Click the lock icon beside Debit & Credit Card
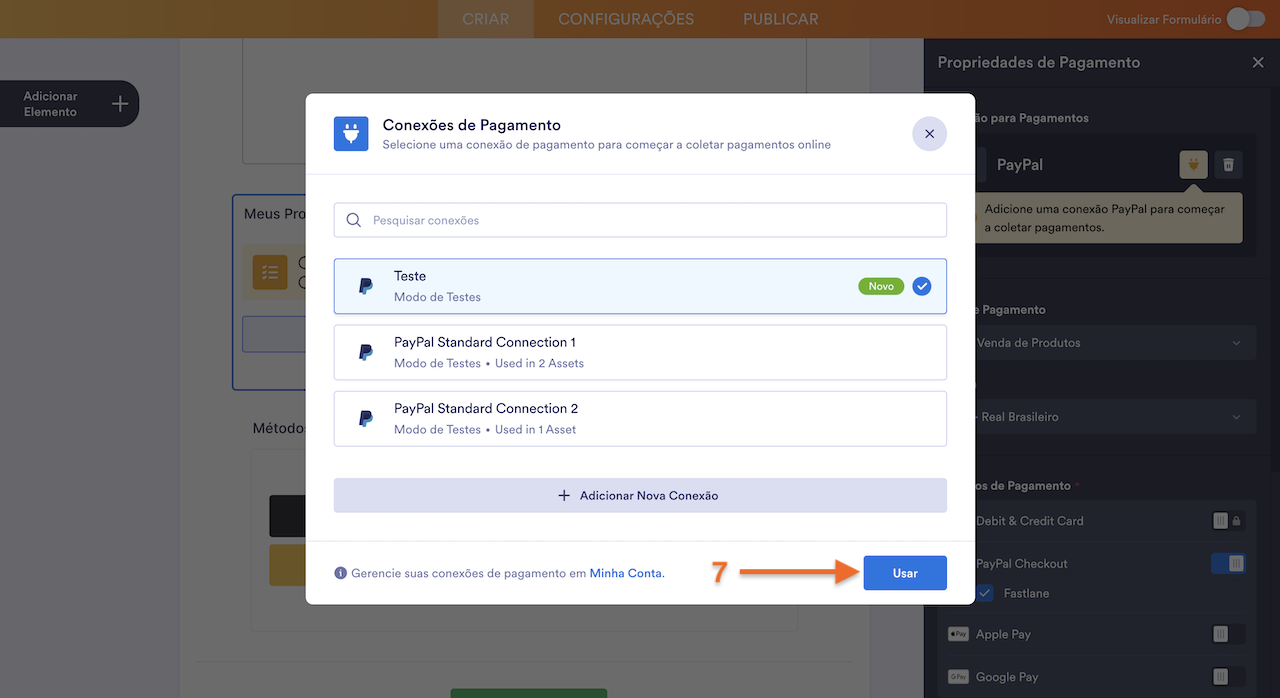 coord(1237,520)
